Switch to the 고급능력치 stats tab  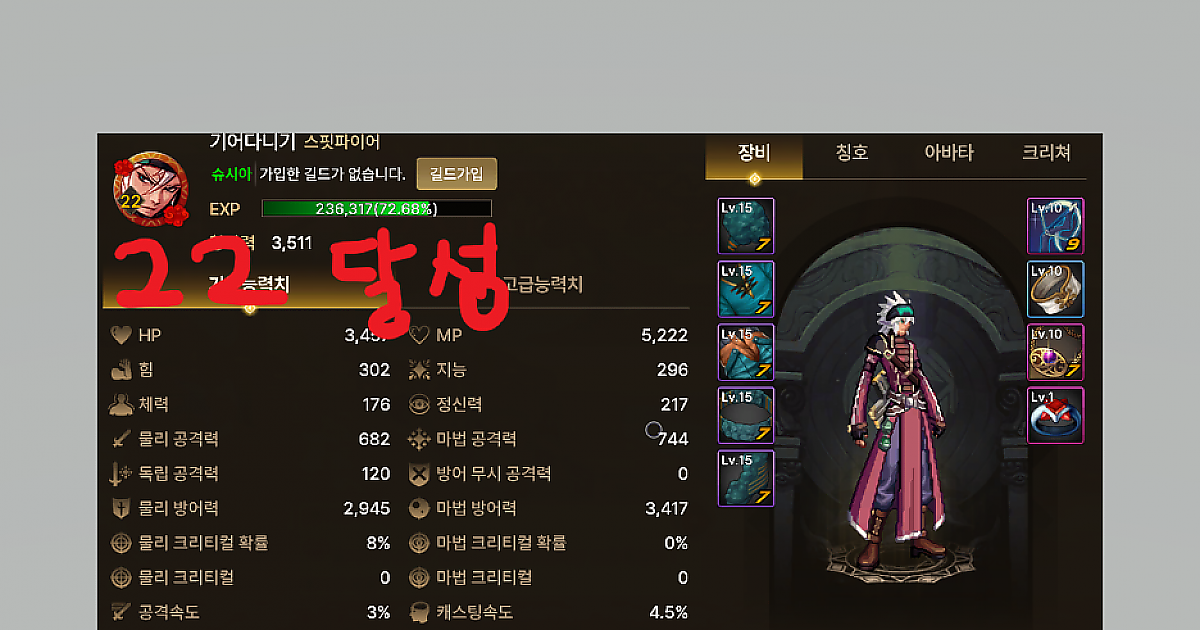[x=543, y=285]
